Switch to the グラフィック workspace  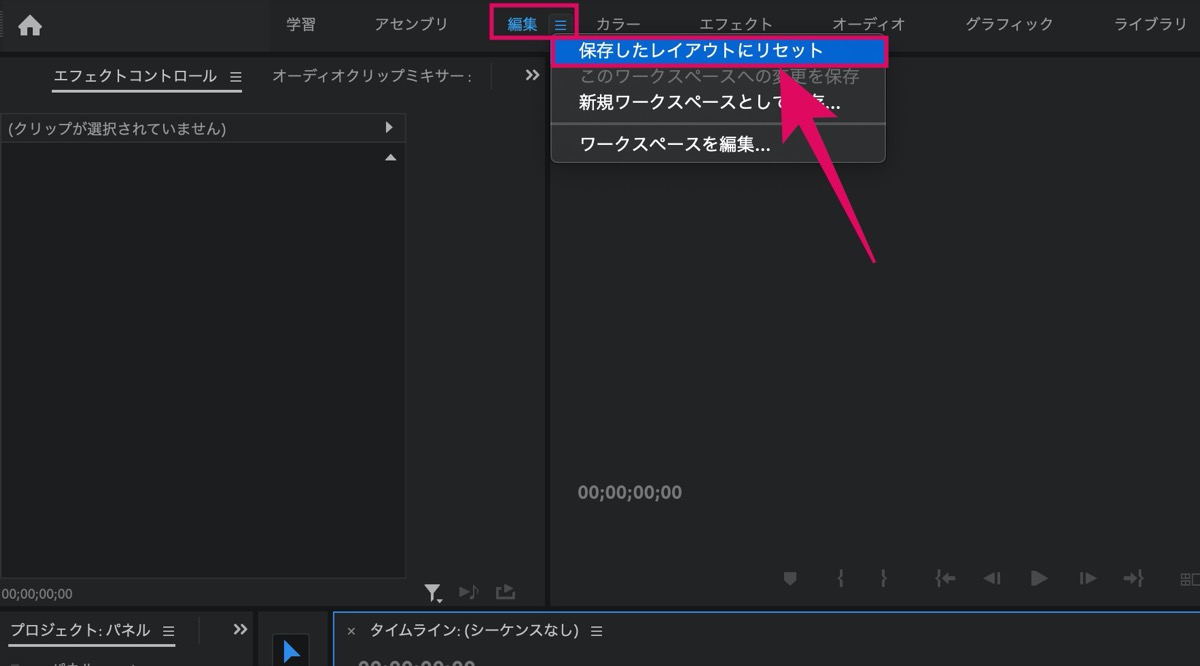tap(1009, 25)
